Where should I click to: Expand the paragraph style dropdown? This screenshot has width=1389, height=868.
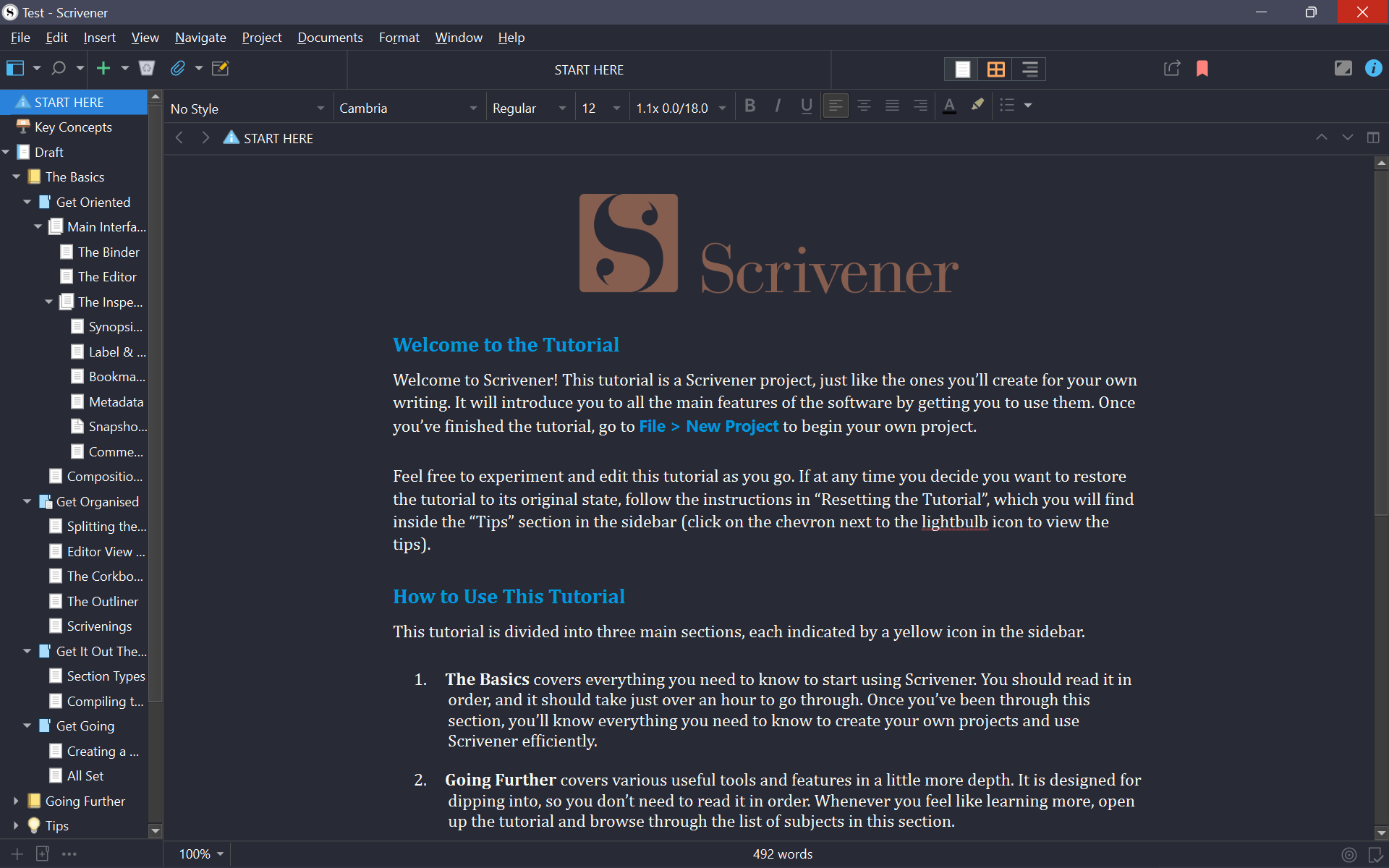pos(319,108)
